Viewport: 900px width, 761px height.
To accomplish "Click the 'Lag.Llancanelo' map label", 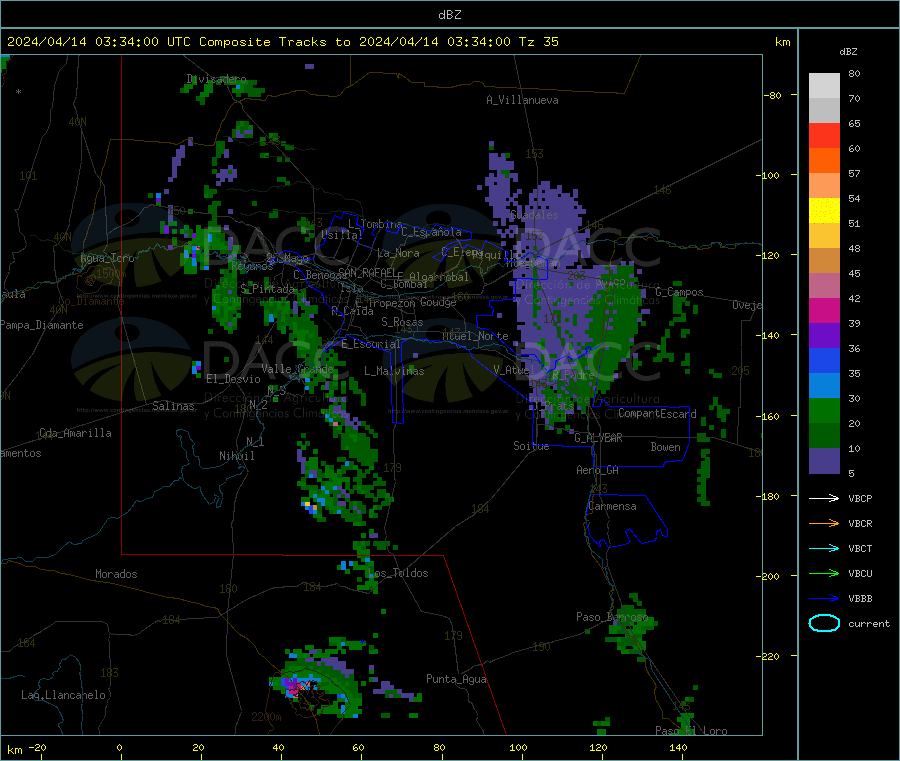I will 63,696.
